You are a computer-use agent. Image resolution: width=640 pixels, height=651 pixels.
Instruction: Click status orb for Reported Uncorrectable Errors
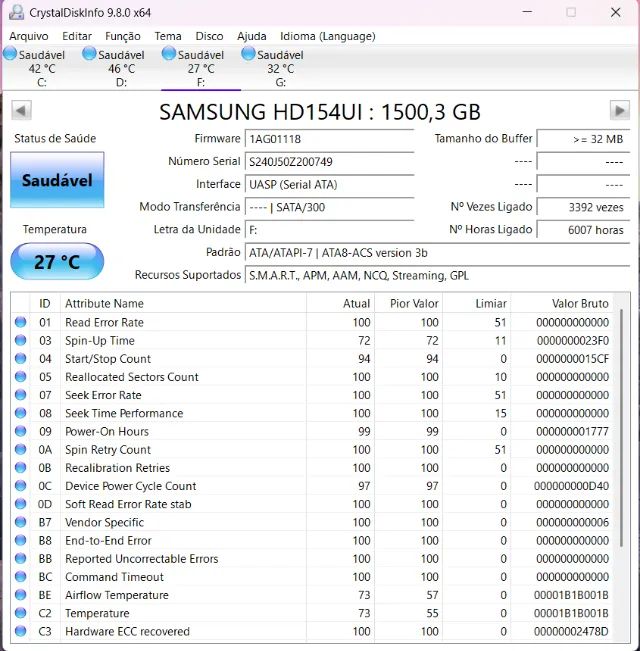(x=20, y=558)
